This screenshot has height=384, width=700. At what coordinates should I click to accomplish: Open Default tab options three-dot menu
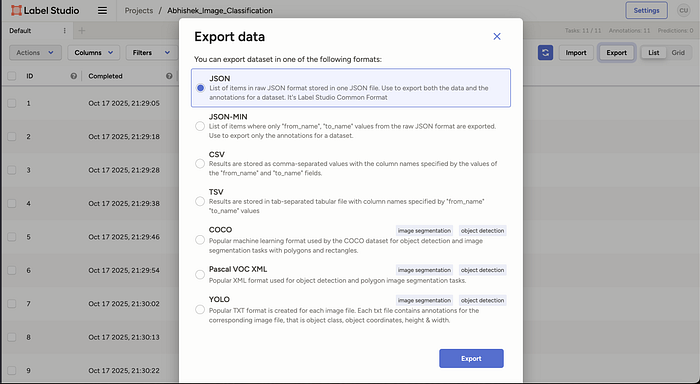click(x=64, y=31)
